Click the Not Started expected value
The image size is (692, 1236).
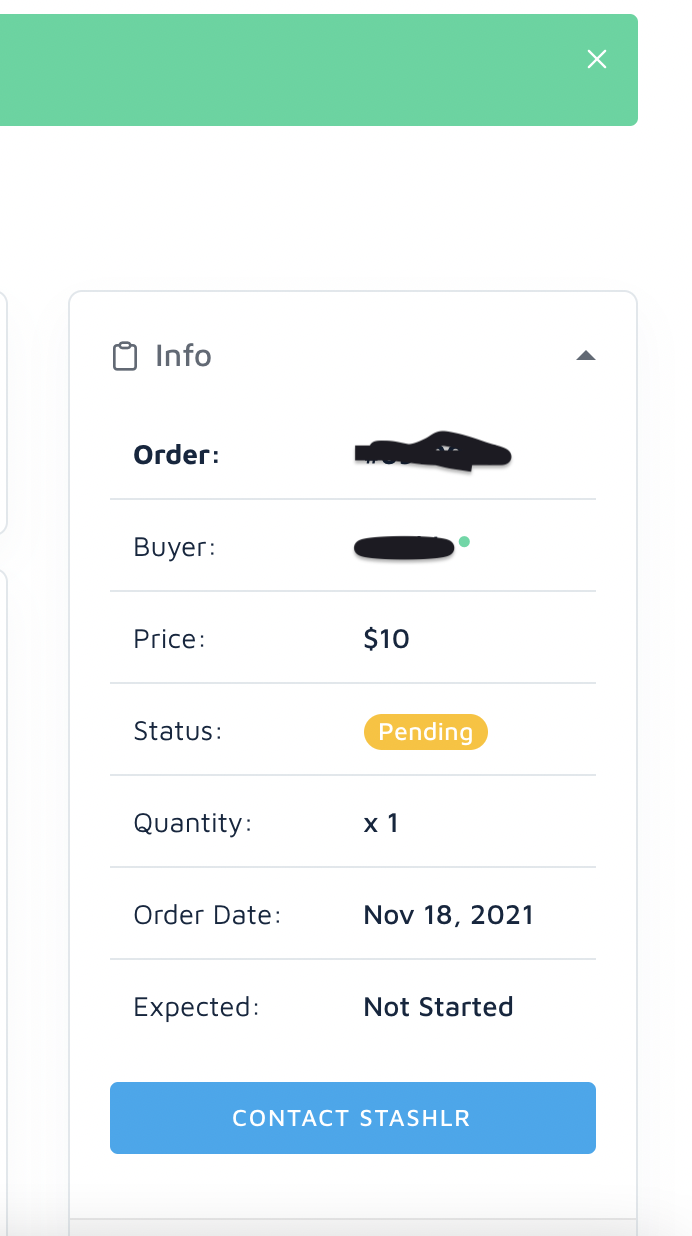tap(438, 1007)
